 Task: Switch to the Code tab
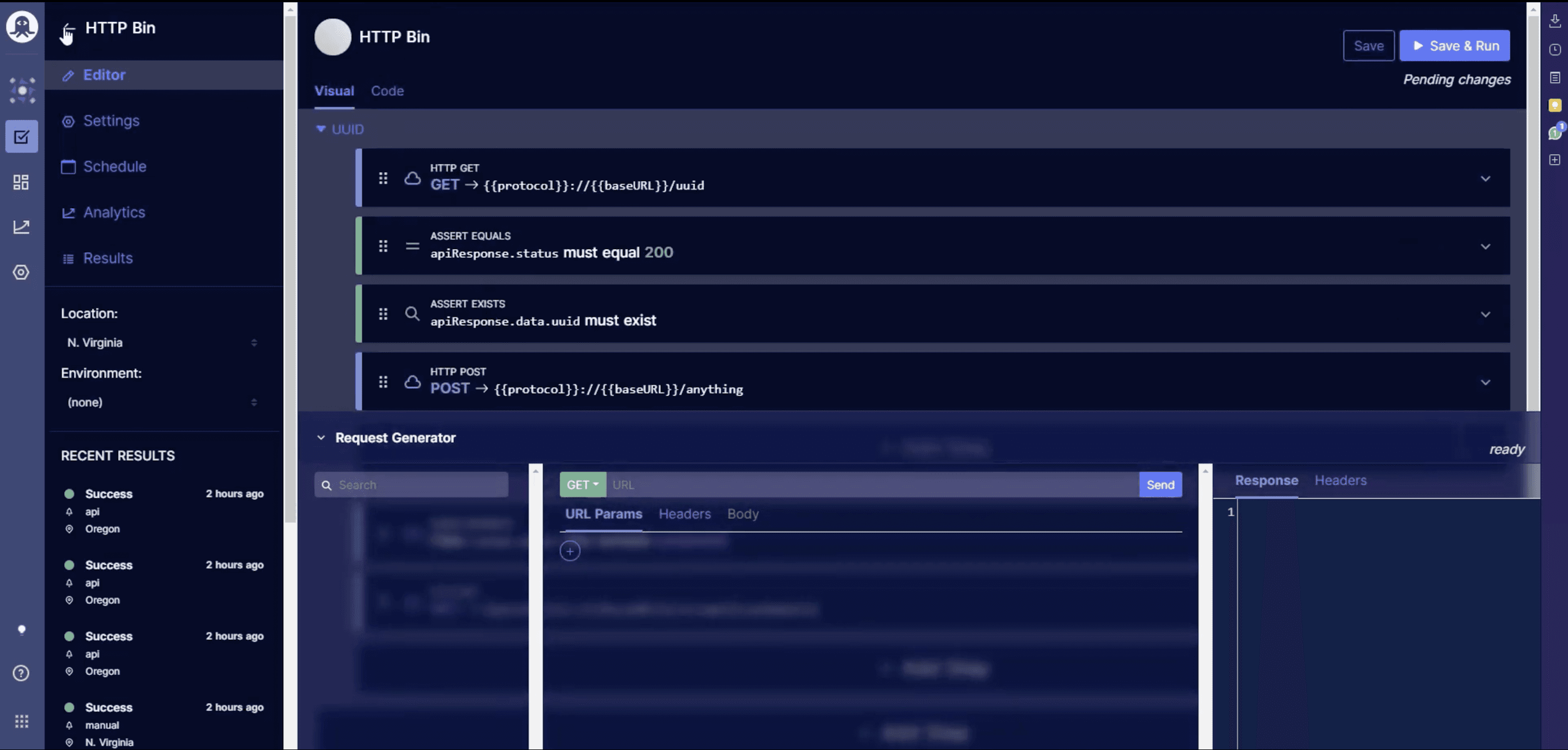387,90
